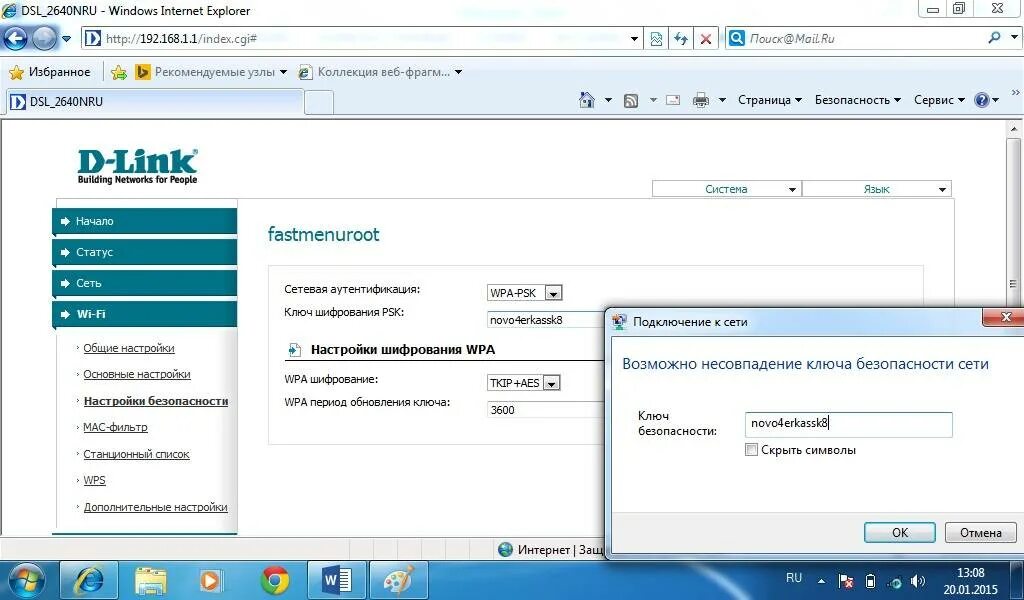Open the volume speaker tray icon

(x=918, y=581)
